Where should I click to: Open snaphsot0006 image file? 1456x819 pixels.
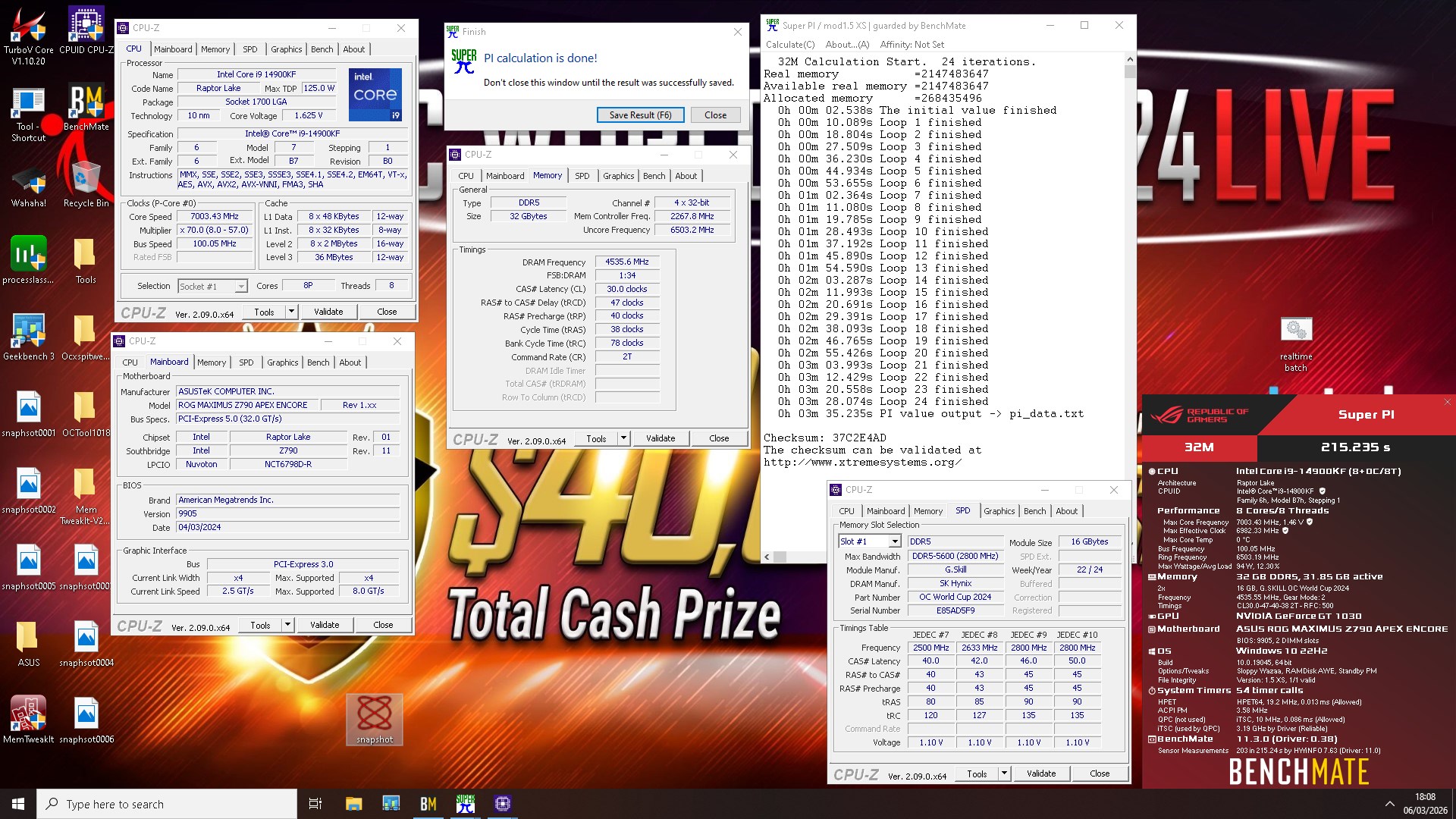pyautogui.click(x=86, y=720)
